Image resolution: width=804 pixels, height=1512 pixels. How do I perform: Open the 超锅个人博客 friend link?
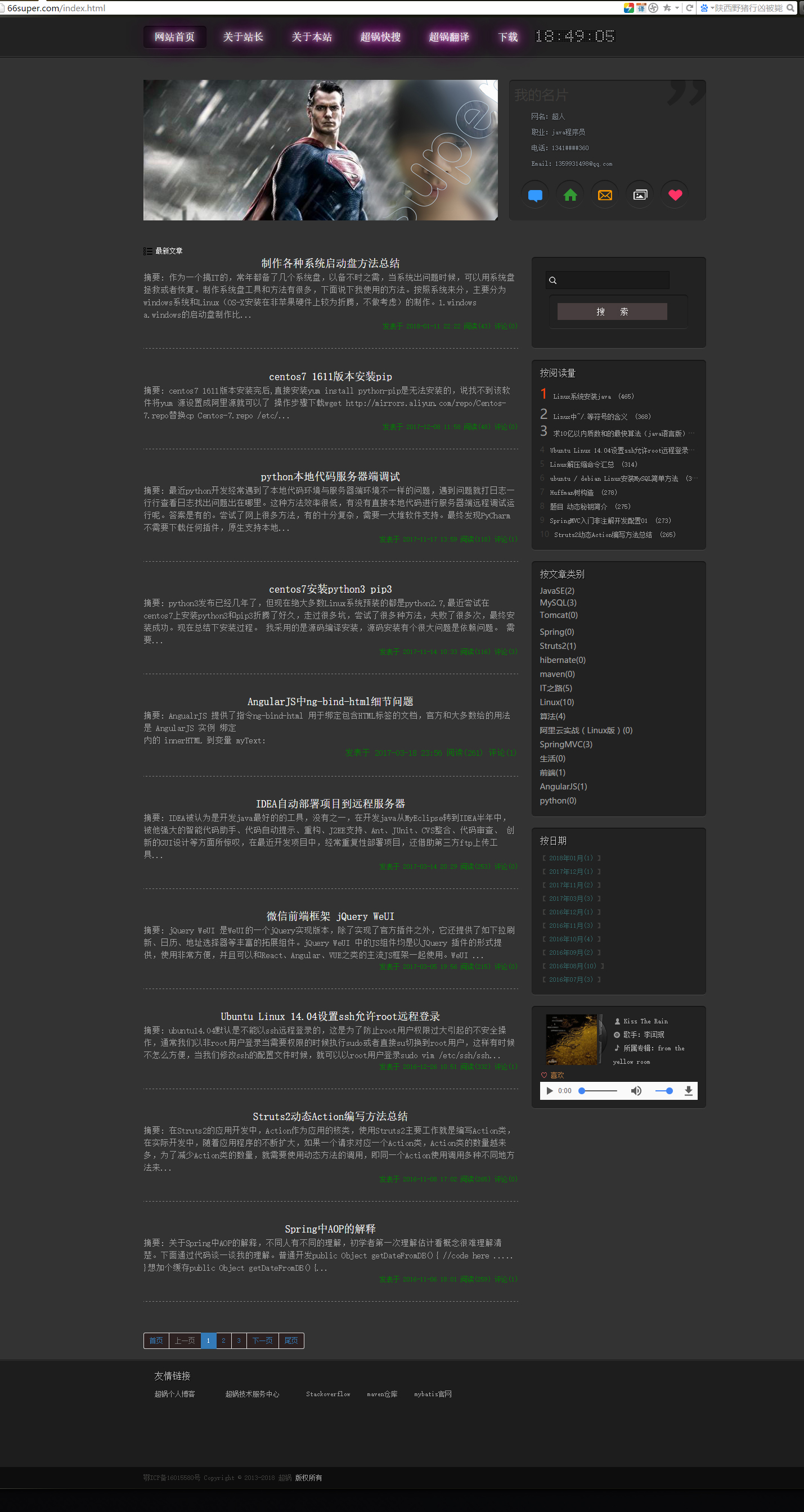[x=174, y=1394]
